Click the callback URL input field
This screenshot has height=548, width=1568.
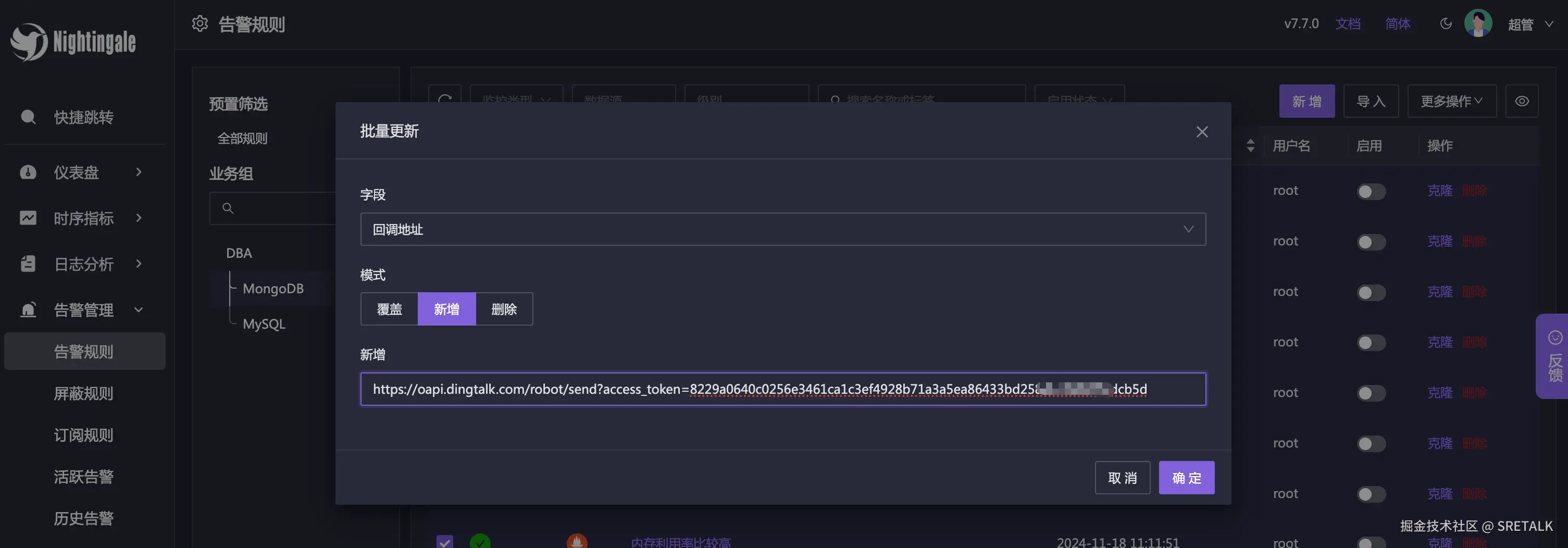pos(783,389)
